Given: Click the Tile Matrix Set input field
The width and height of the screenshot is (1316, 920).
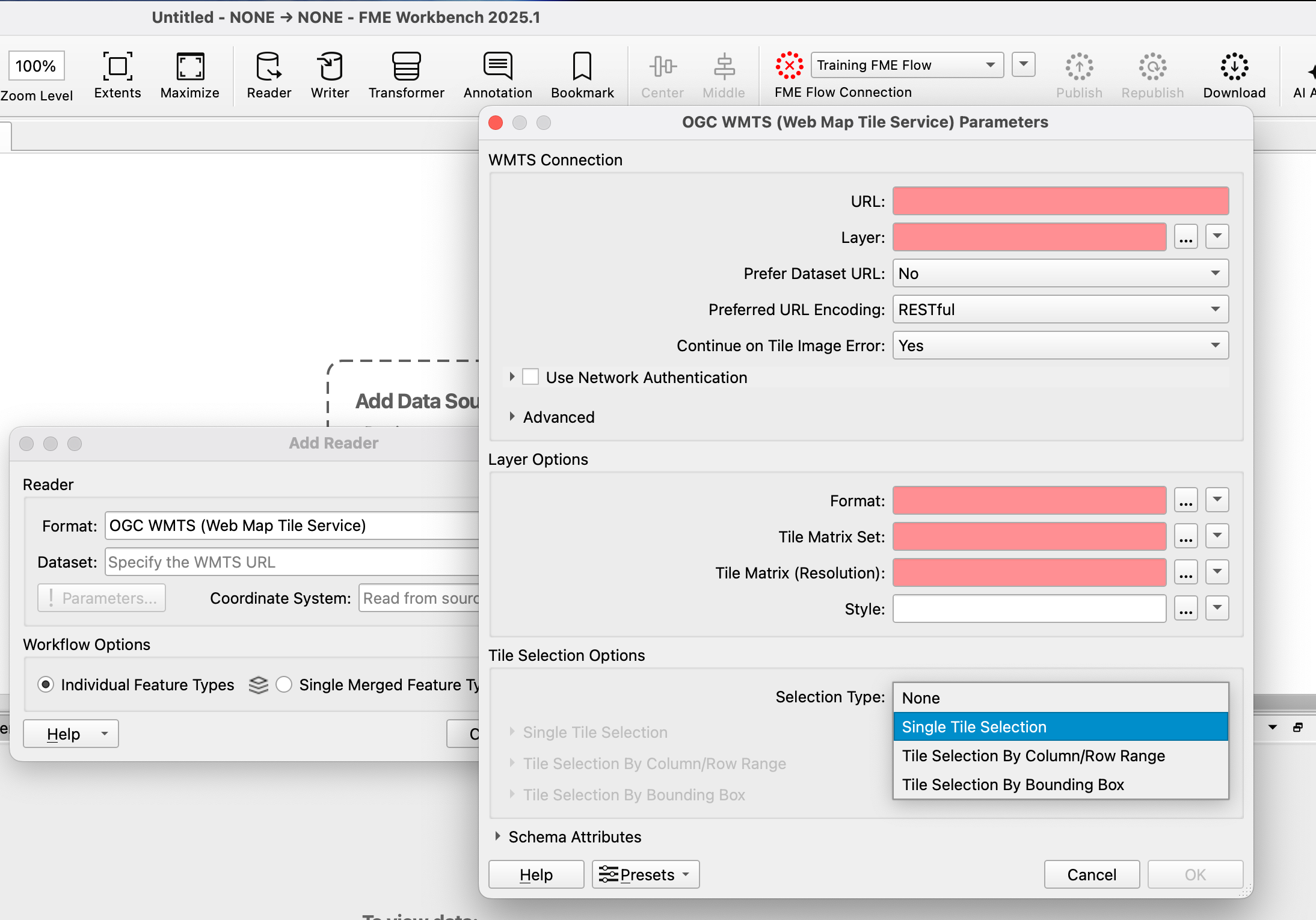Looking at the screenshot, I should point(1029,536).
